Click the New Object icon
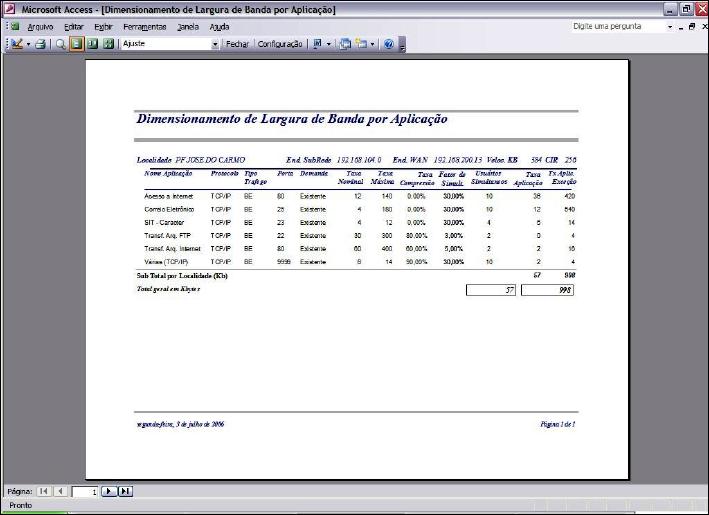 (361, 44)
